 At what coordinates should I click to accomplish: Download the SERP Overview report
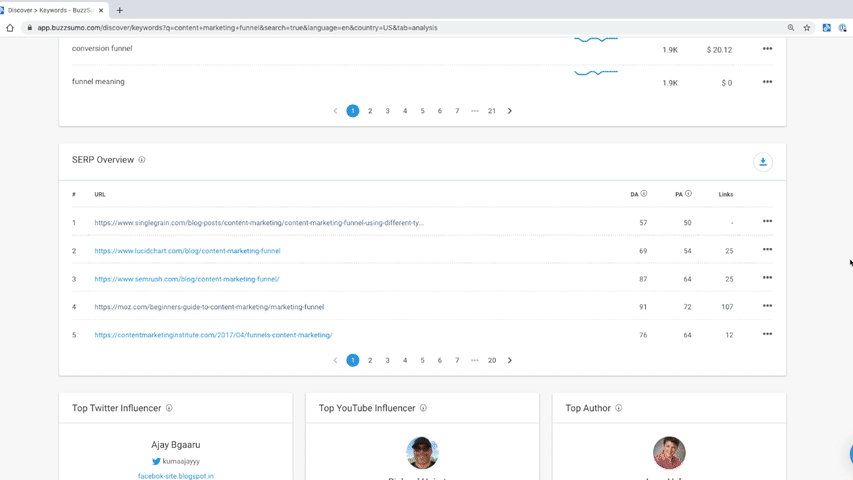762,162
